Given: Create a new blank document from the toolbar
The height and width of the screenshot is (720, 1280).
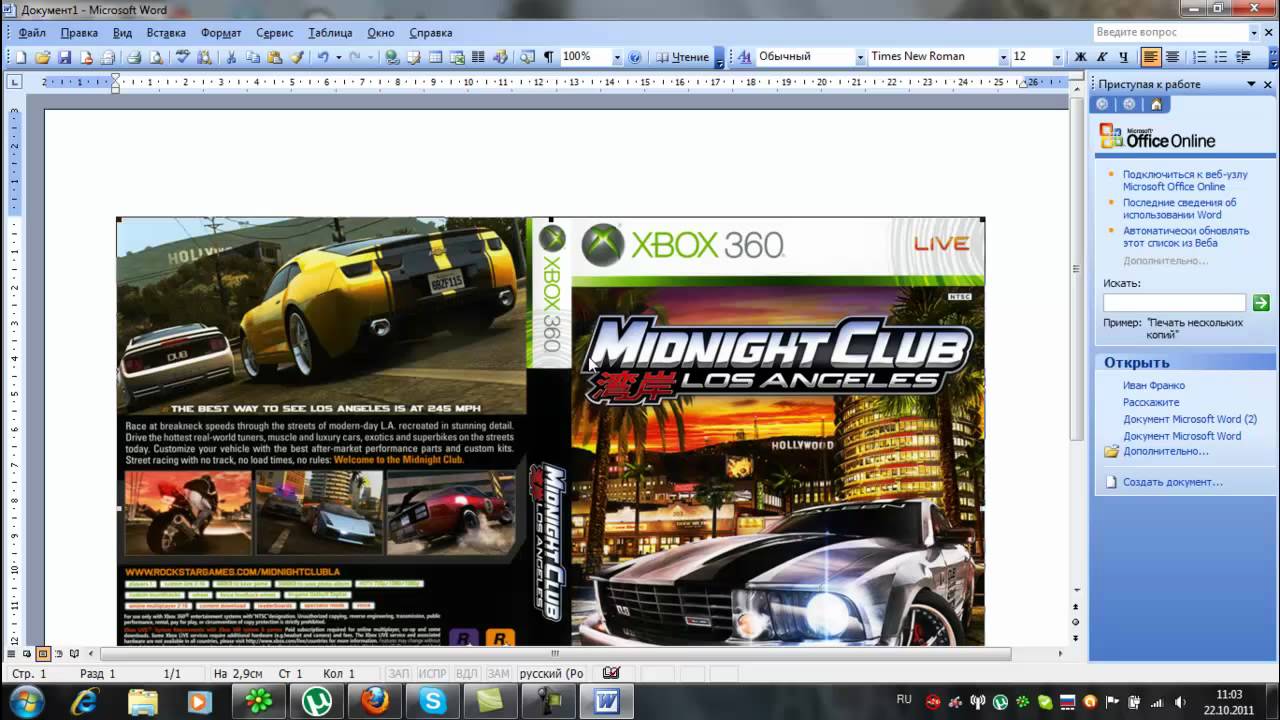Looking at the screenshot, I should coord(21,57).
